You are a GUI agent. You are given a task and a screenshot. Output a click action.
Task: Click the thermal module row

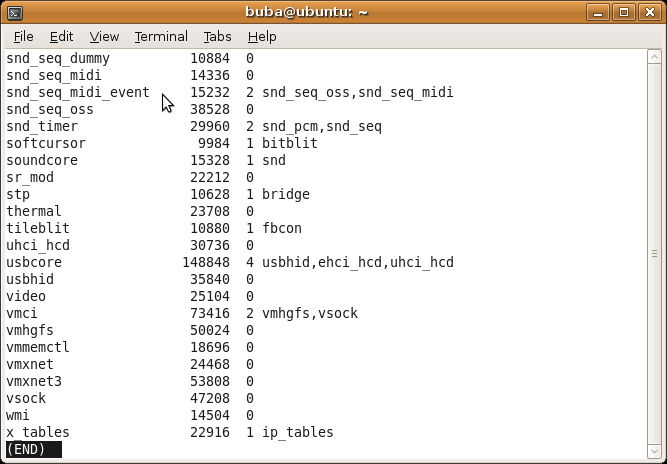(x=130, y=211)
